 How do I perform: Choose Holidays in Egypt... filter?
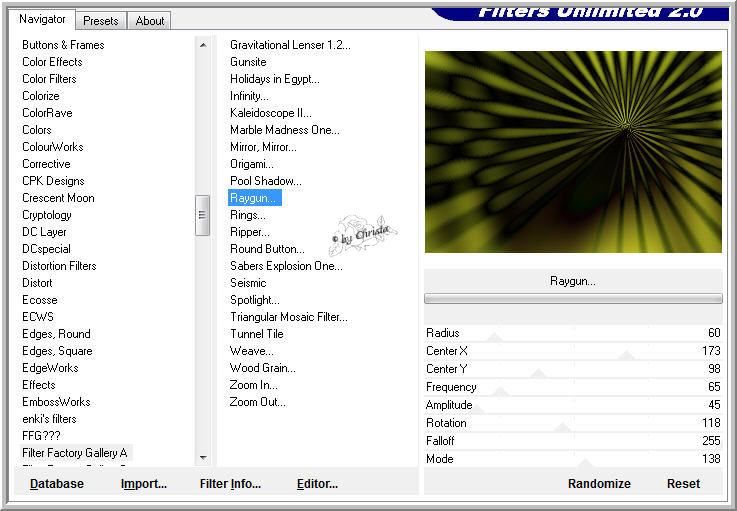click(x=274, y=79)
